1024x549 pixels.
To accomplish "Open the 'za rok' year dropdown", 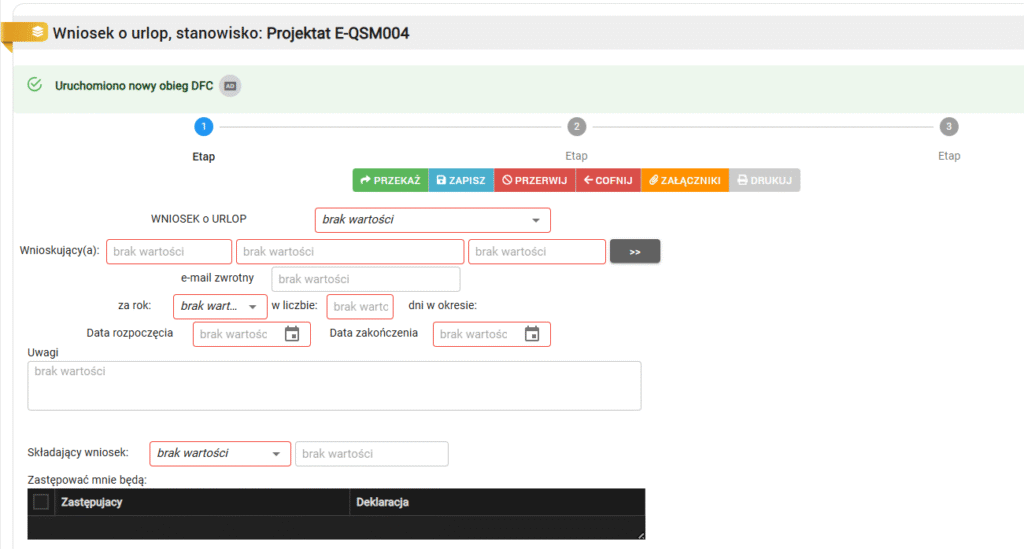I will click(x=252, y=306).
